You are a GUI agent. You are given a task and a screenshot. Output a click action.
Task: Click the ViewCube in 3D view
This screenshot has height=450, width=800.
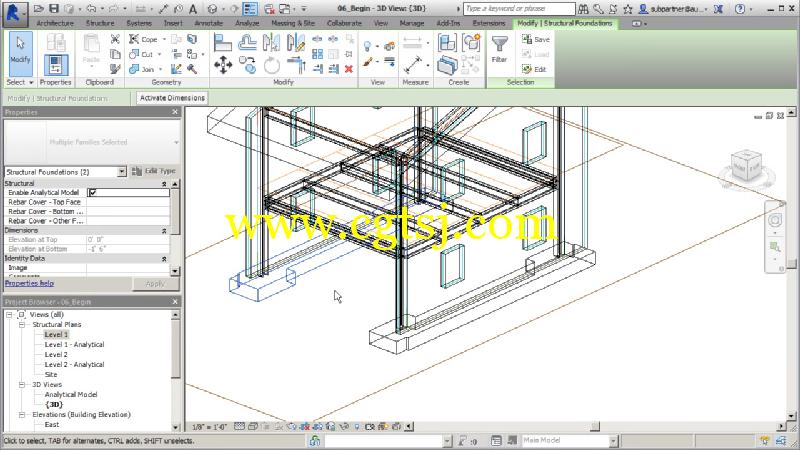click(x=746, y=165)
